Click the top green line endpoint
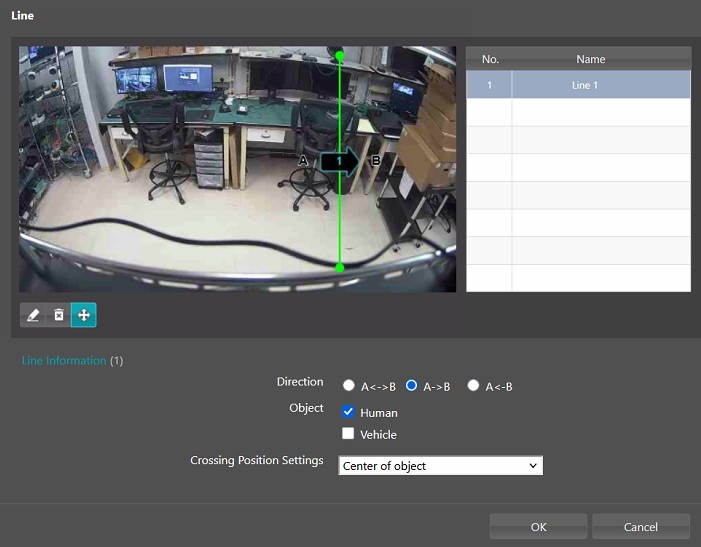701x547 pixels. 340,56
